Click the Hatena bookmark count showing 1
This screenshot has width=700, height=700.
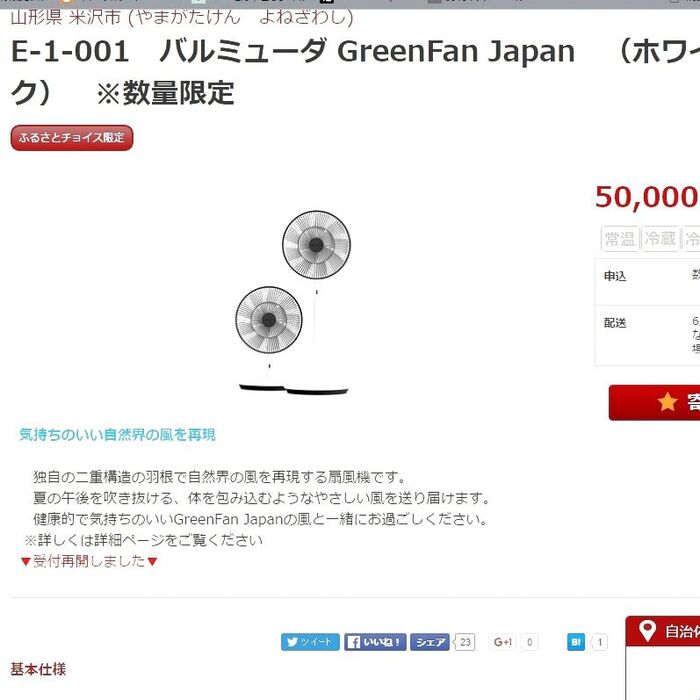click(x=599, y=642)
